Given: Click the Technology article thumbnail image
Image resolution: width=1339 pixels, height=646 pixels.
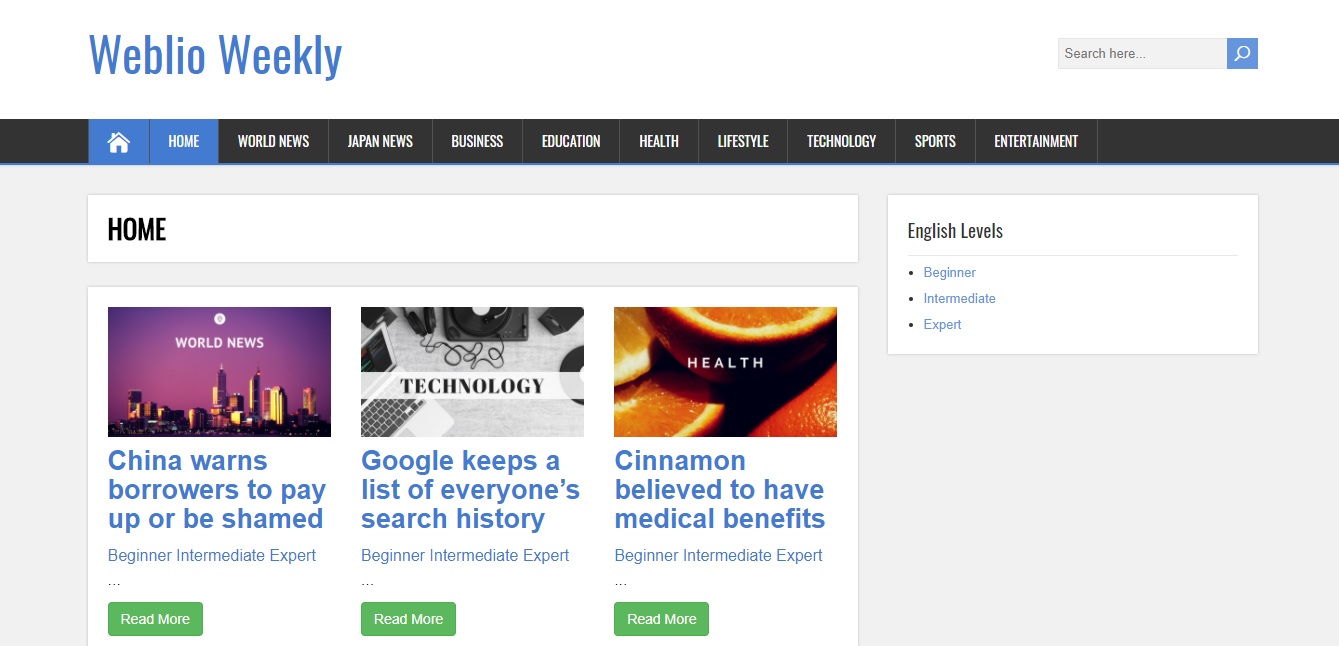Looking at the screenshot, I should point(472,372).
